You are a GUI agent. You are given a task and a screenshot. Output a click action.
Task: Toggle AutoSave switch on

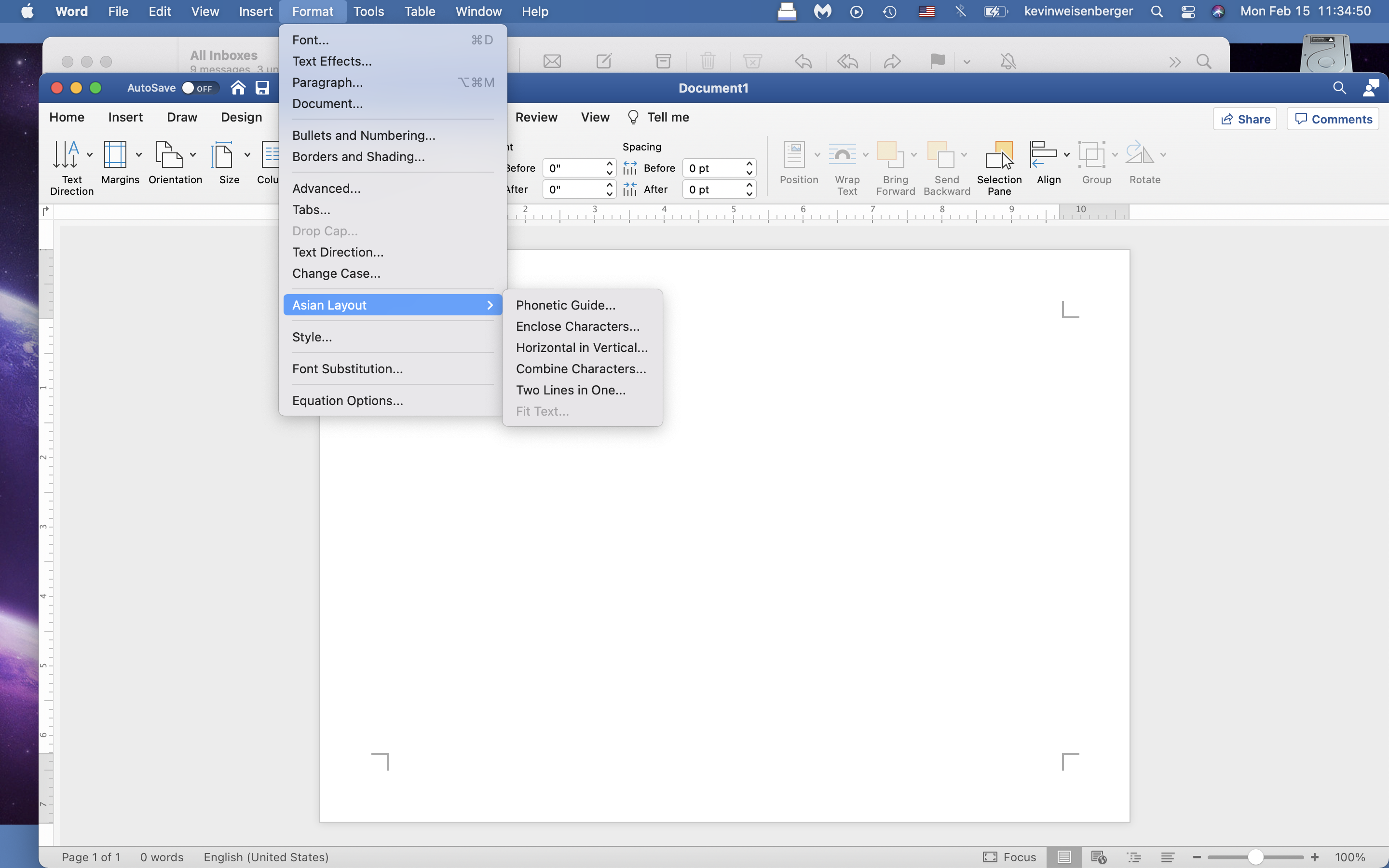[197, 88]
